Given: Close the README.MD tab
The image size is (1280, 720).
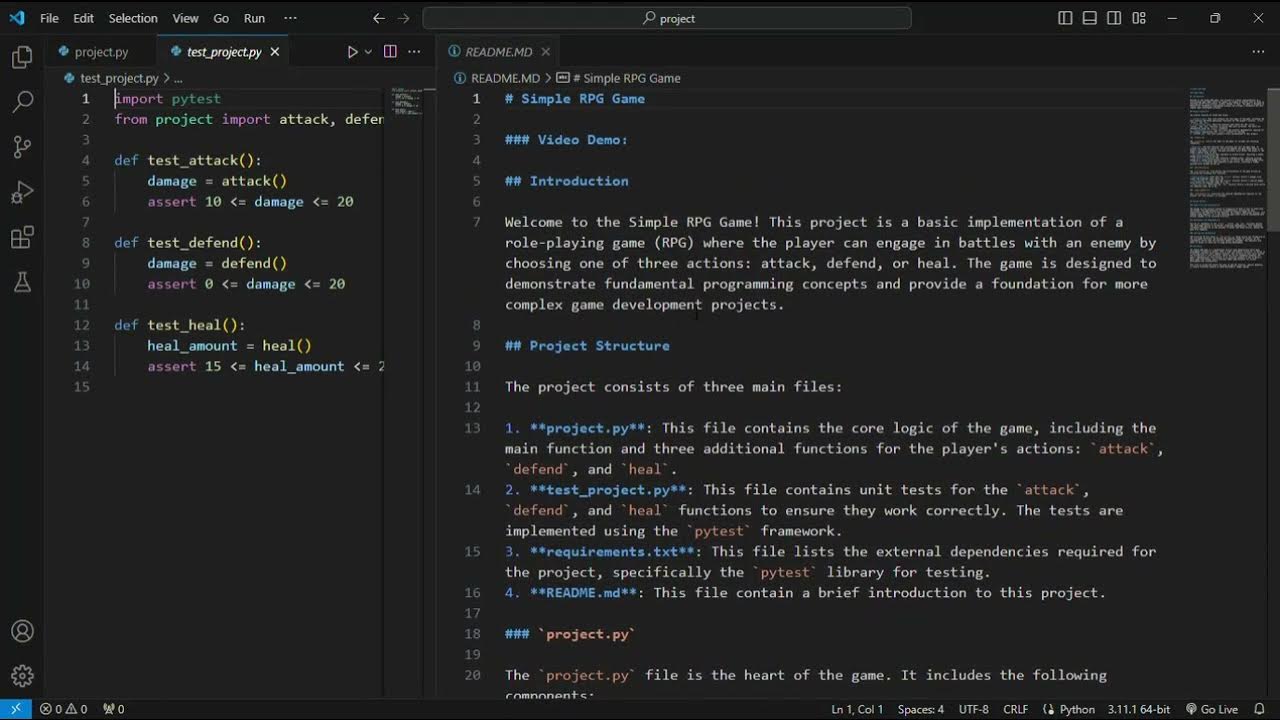Looking at the screenshot, I should (545, 52).
